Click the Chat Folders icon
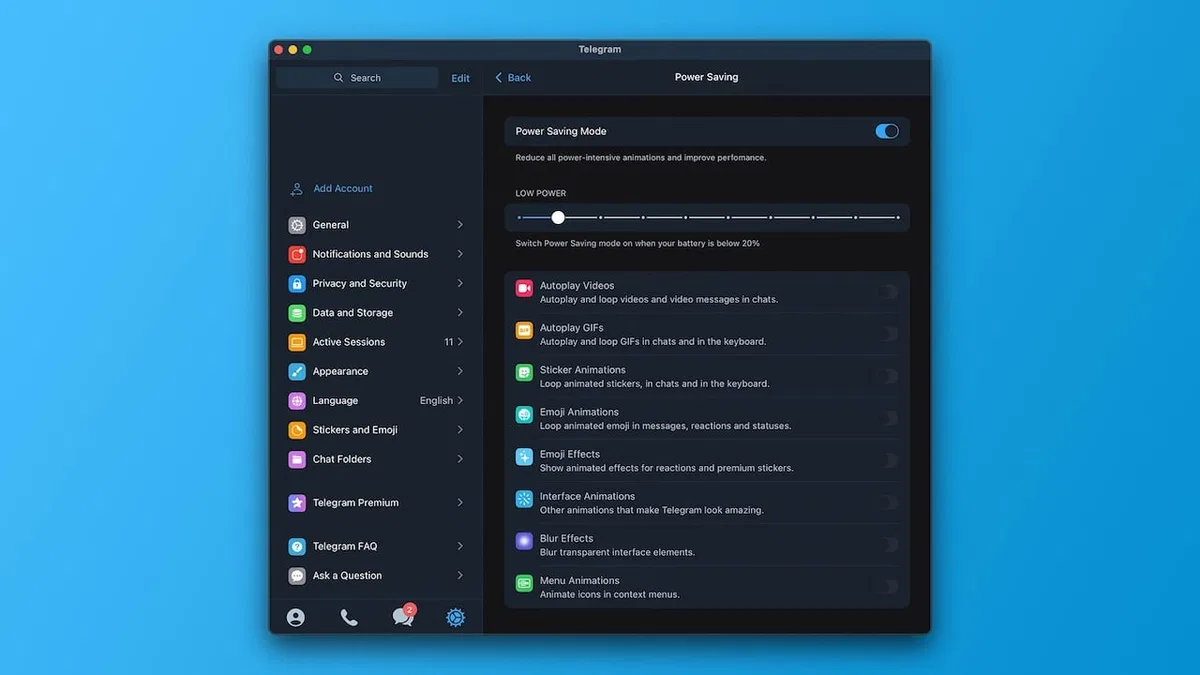Viewport: 1200px width, 675px height. click(297, 459)
